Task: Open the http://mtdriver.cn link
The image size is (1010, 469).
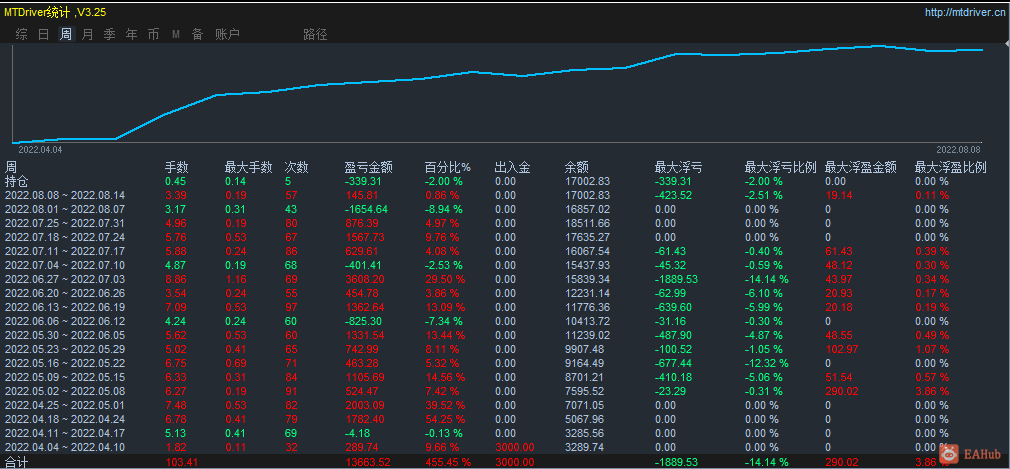Action: 966,12
